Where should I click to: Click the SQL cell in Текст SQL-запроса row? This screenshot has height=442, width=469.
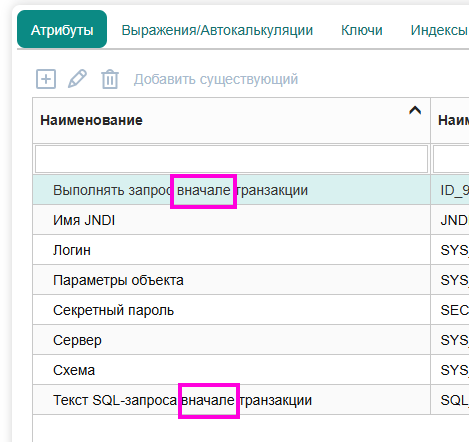(x=450, y=400)
